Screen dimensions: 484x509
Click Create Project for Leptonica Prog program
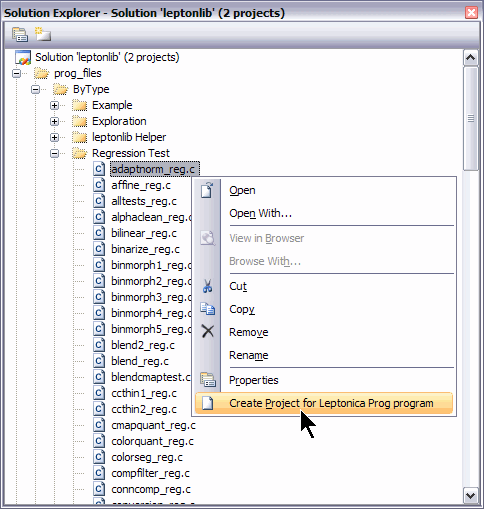point(324,403)
